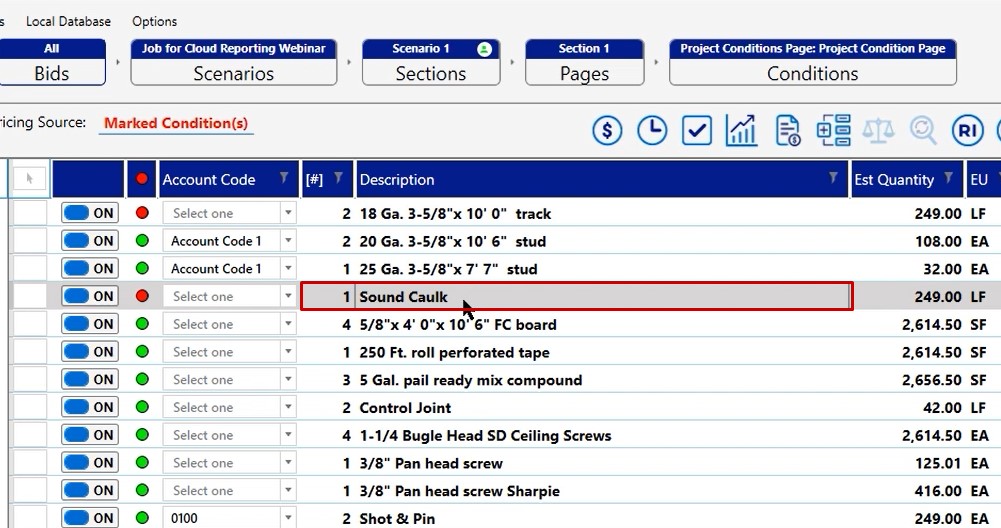The image size is (1001, 528).
Task: Select the Shot & Pin description cell
Action: tap(600, 518)
